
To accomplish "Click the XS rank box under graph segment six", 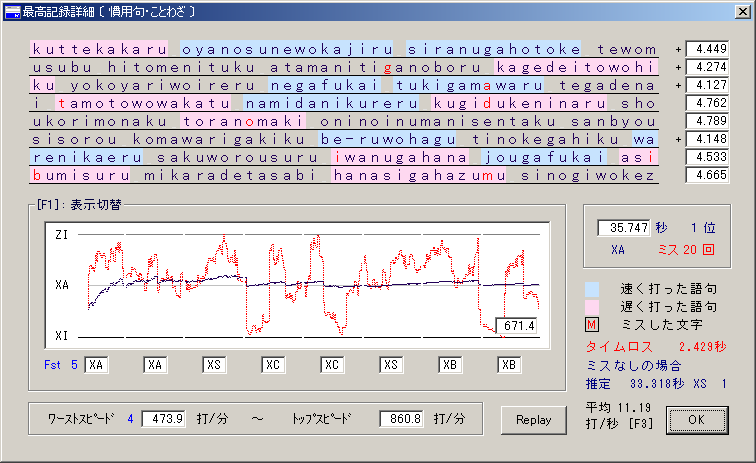I will (x=391, y=365).
